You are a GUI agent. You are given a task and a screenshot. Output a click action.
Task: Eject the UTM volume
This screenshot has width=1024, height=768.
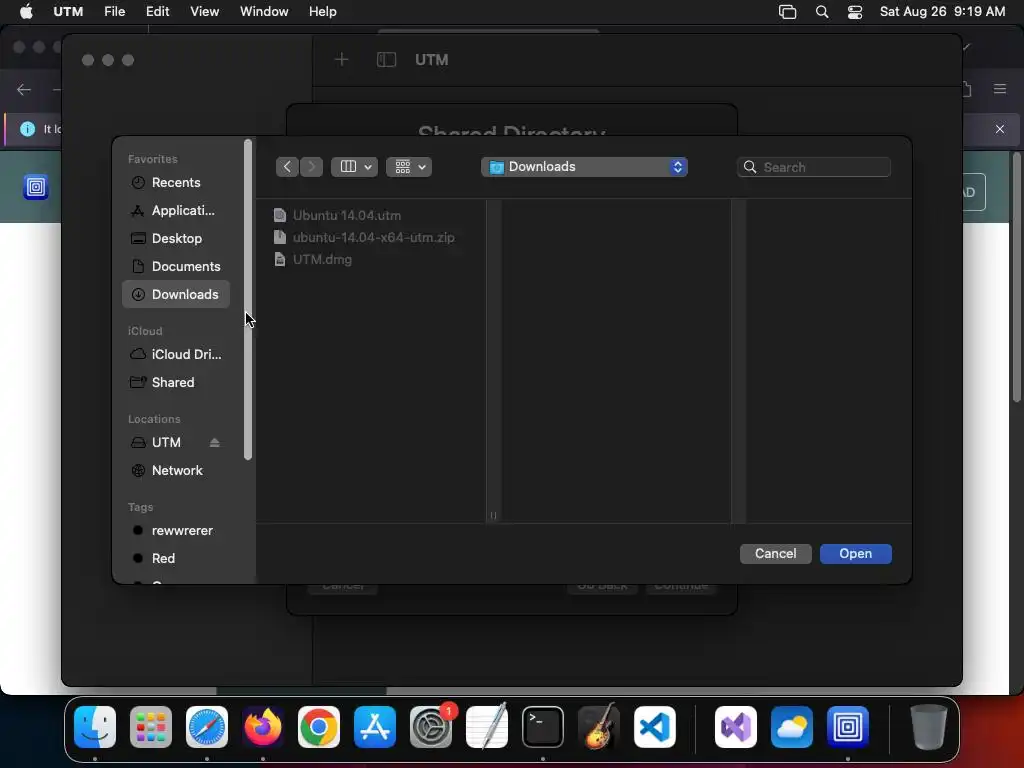point(214,442)
